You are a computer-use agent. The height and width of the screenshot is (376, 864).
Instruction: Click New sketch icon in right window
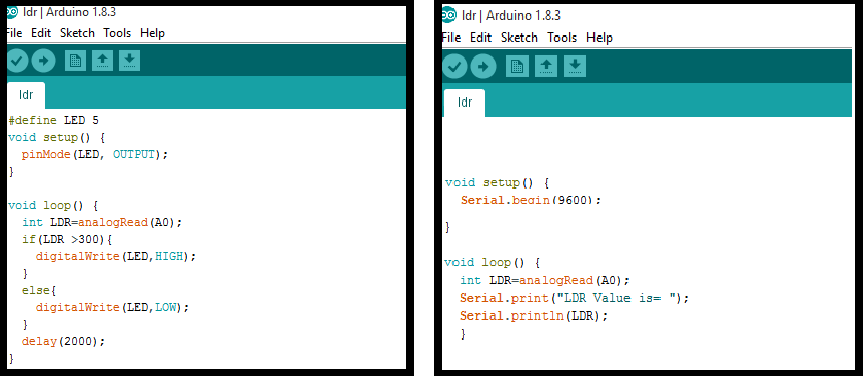[517, 67]
